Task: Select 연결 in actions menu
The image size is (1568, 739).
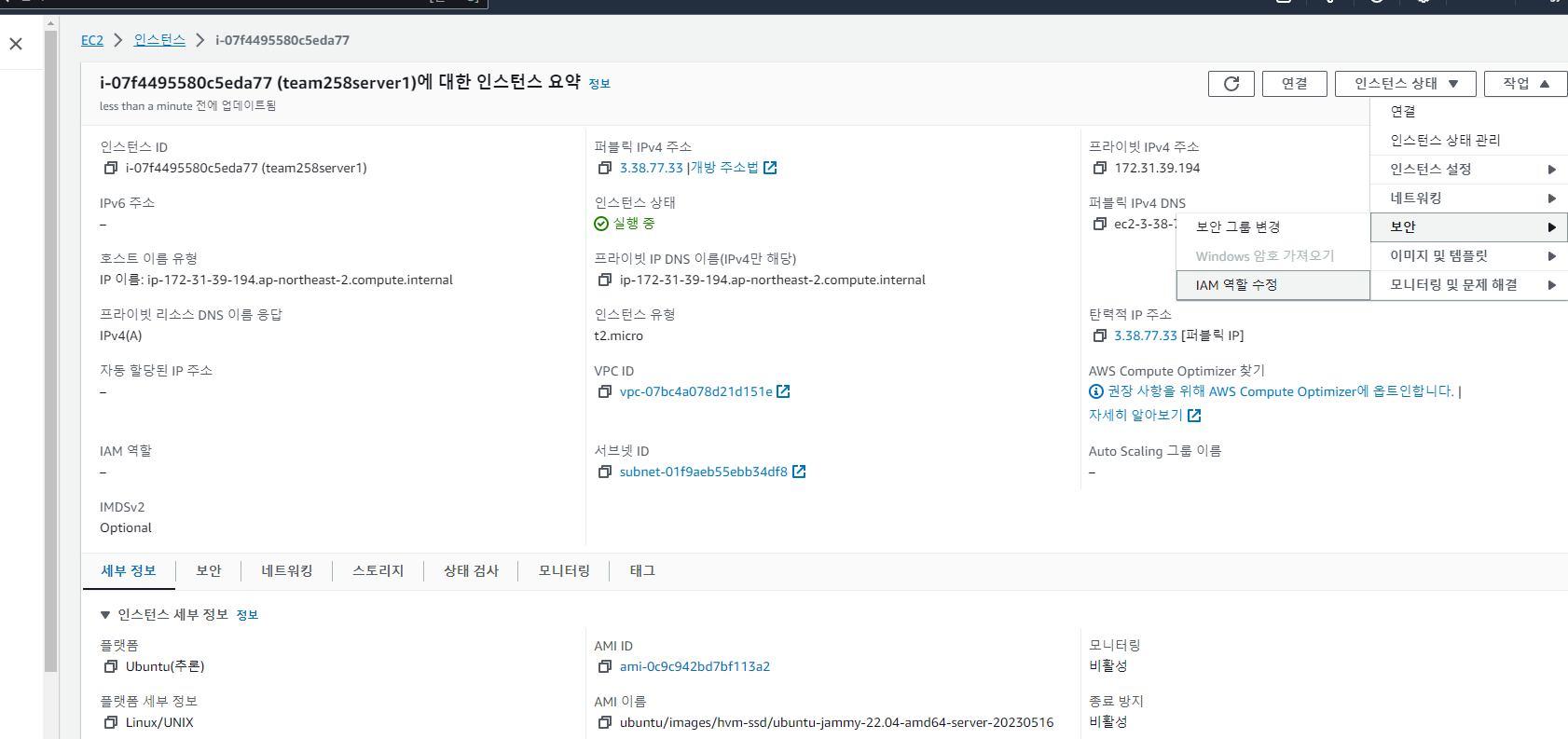Action: click(x=1469, y=112)
